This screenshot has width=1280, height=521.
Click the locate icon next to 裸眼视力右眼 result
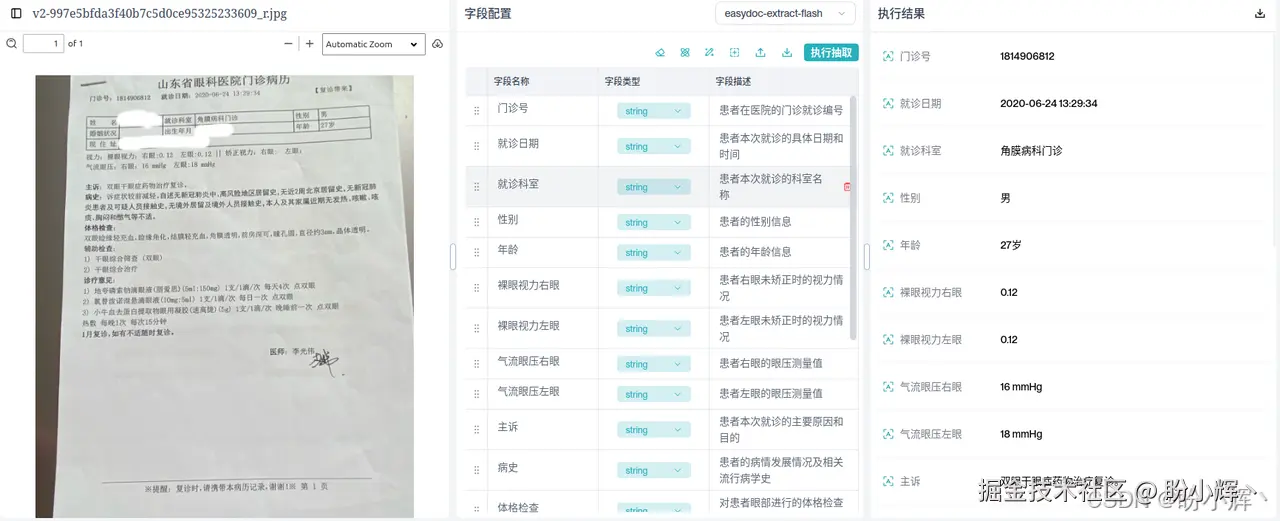tap(888, 292)
